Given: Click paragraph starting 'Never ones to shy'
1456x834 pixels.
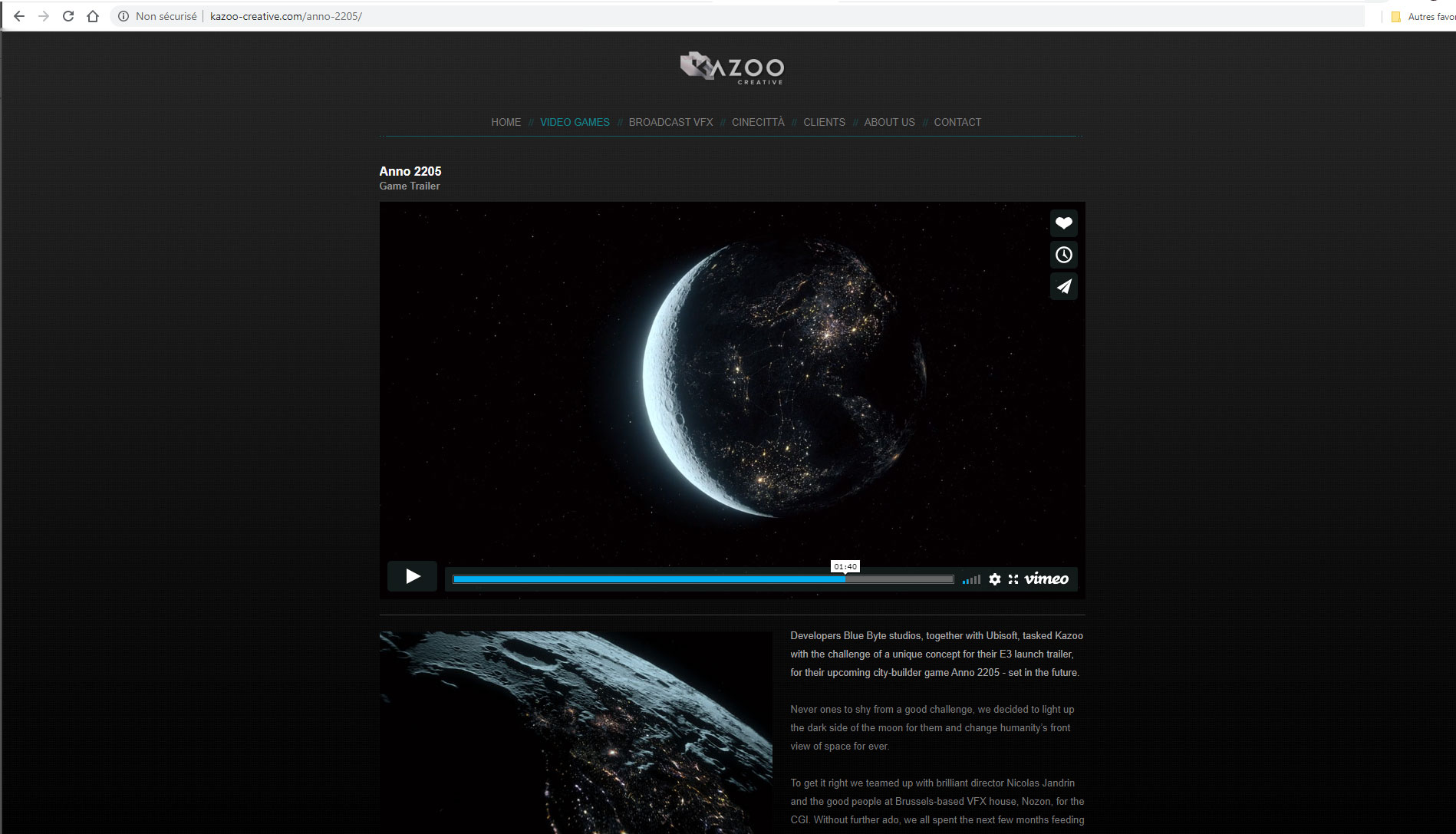Looking at the screenshot, I should coord(932,727).
